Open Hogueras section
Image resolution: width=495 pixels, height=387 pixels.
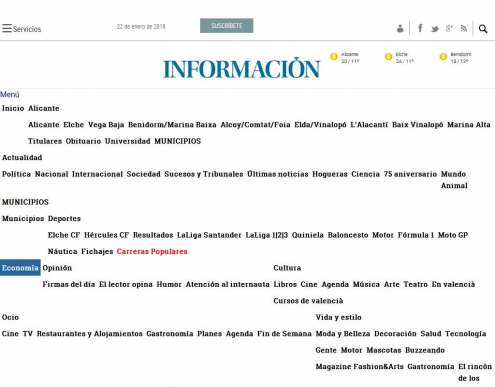330,174
